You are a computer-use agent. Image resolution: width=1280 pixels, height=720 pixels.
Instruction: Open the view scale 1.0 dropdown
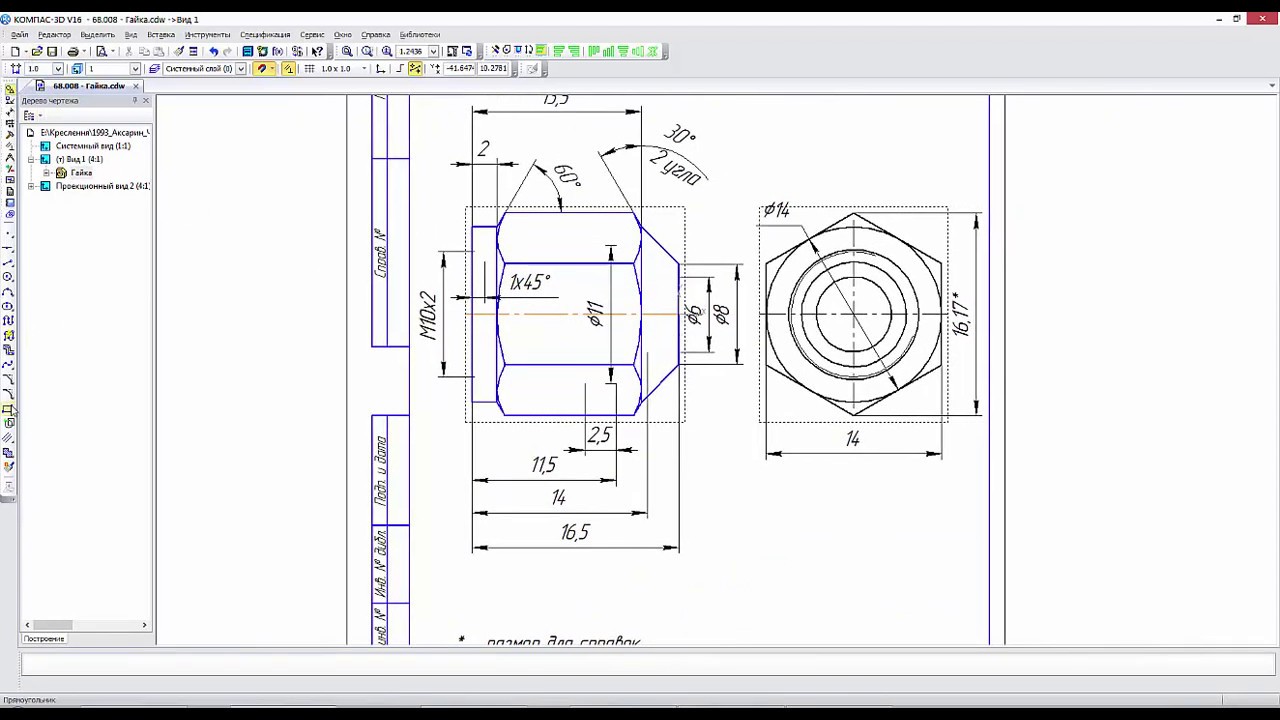coord(58,69)
